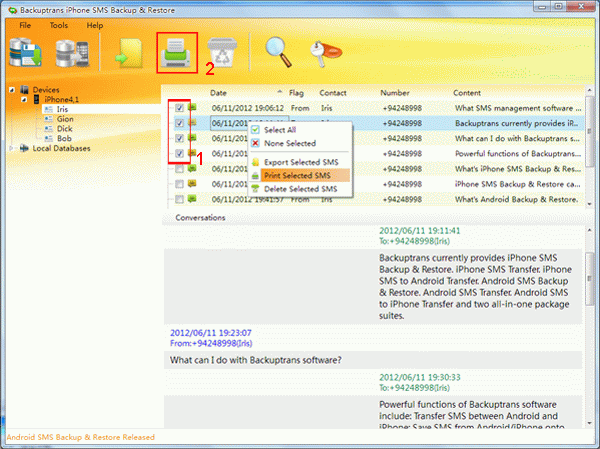The image size is (600, 449).
Task: Sort messages by the Flag column header
Action: tap(296, 93)
